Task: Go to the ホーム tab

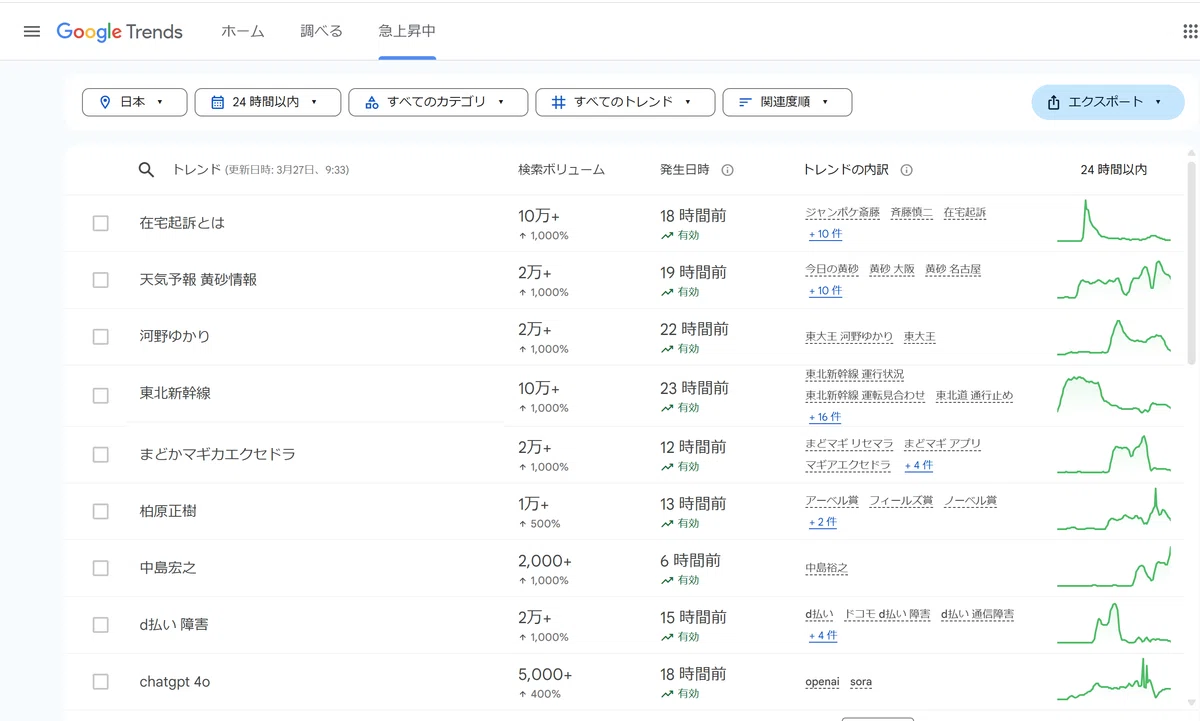Action: click(x=243, y=31)
